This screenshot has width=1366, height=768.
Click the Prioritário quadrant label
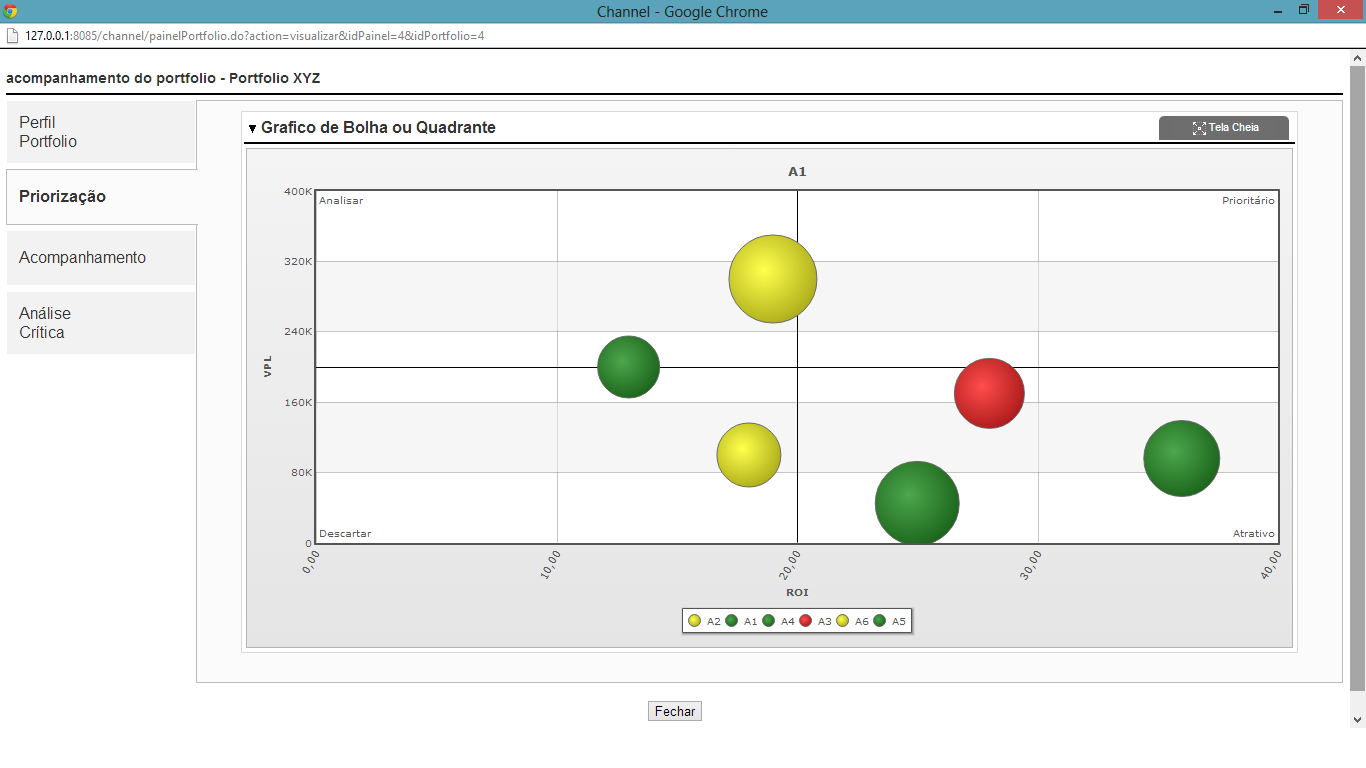[x=1248, y=201]
